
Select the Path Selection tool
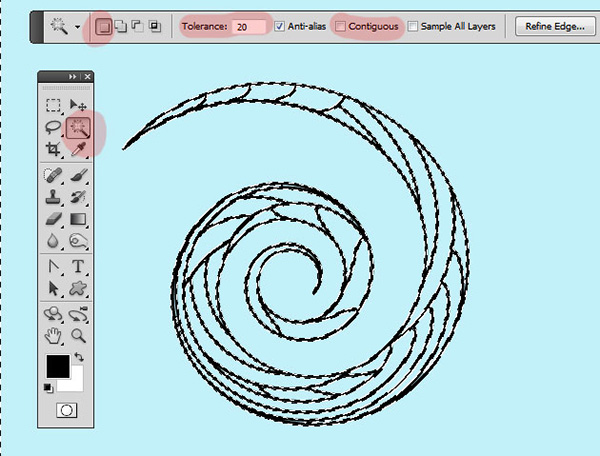(x=53, y=288)
